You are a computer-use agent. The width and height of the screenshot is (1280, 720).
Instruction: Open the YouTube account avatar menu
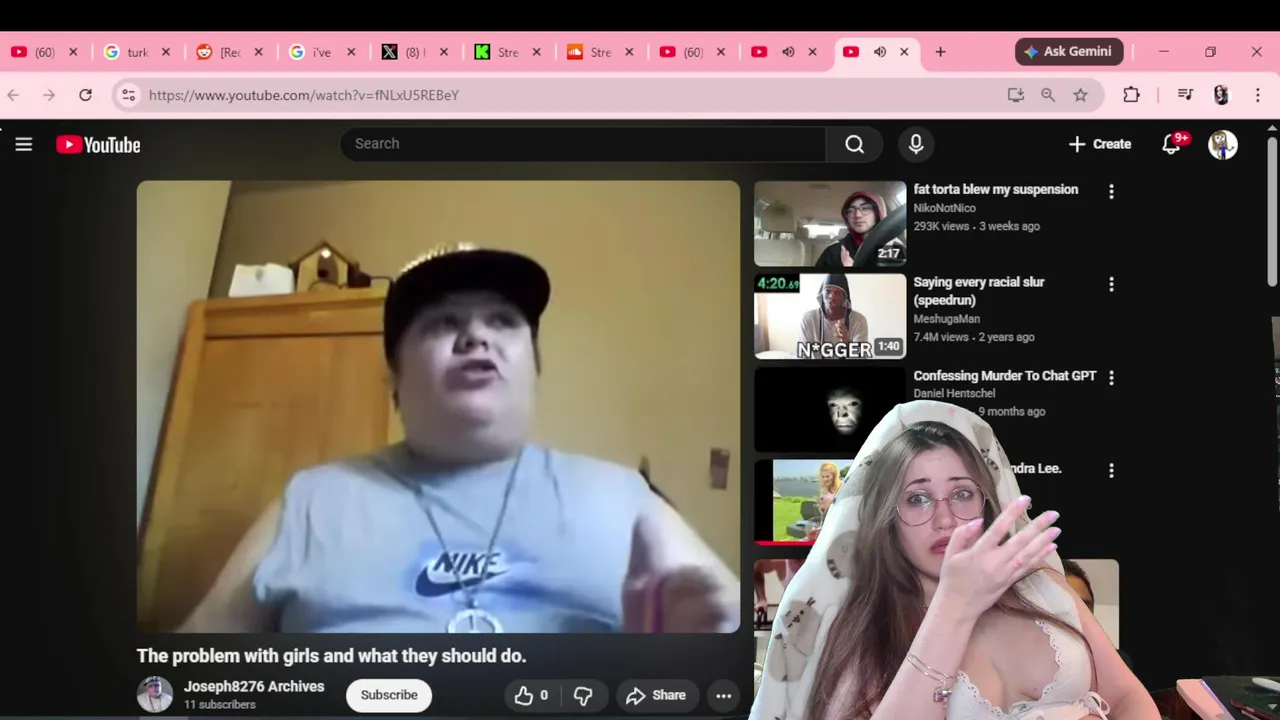(1222, 145)
